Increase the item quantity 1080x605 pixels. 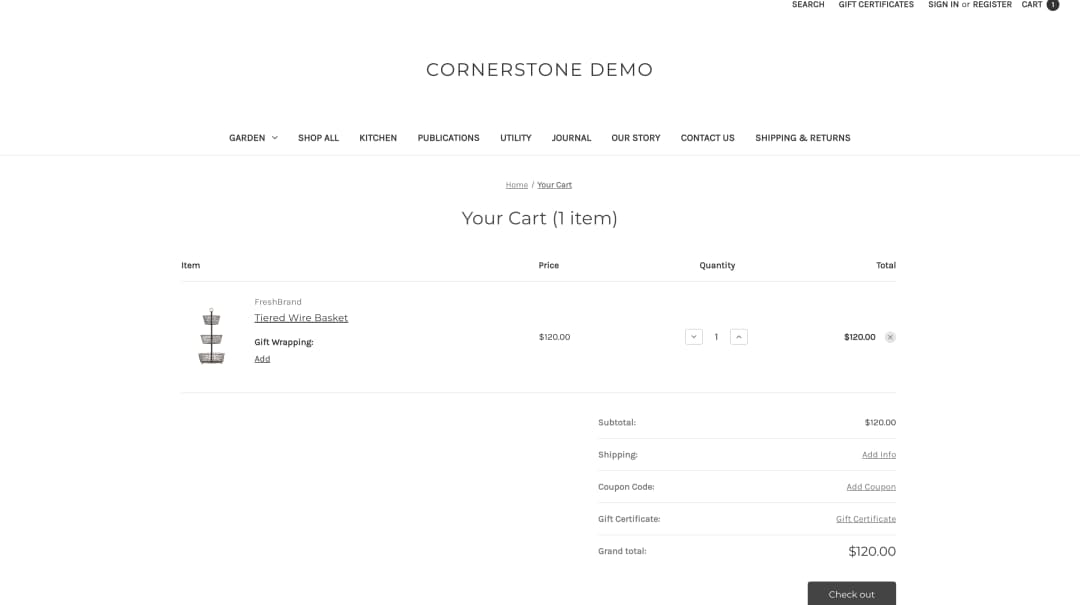pyautogui.click(x=738, y=337)
